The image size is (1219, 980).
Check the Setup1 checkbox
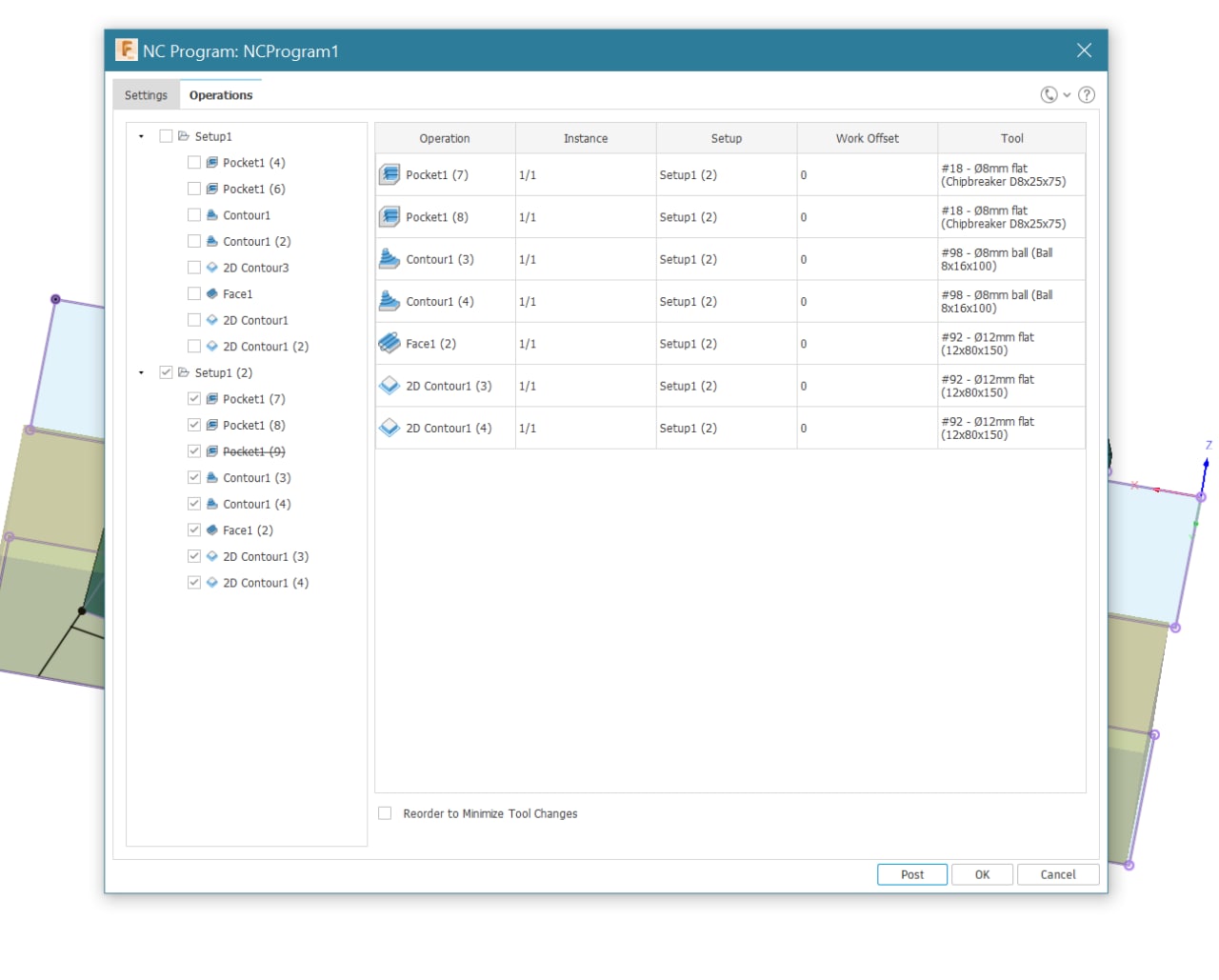click(x=166, y=136)
